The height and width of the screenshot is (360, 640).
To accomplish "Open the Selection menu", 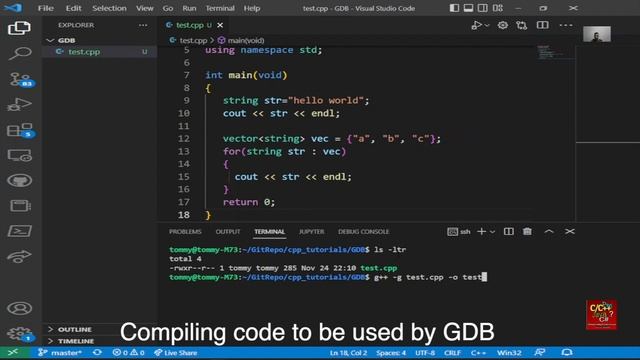I will tap(109, 8).
